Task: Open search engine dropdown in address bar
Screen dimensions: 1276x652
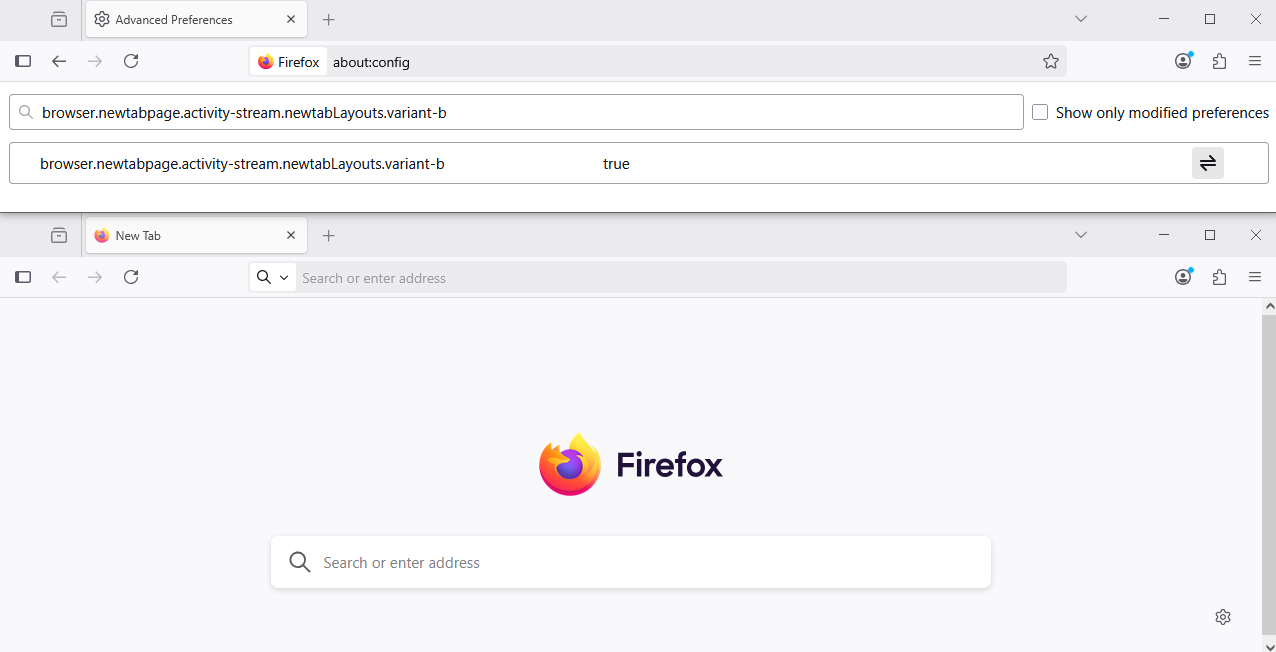Action: click(x=272, y=278)
